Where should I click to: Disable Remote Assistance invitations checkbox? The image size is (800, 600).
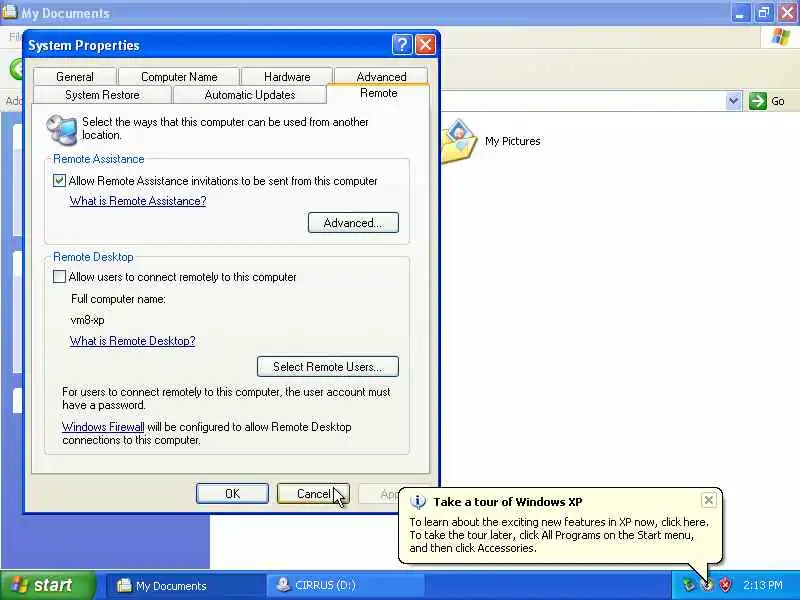tap(59, 181)
